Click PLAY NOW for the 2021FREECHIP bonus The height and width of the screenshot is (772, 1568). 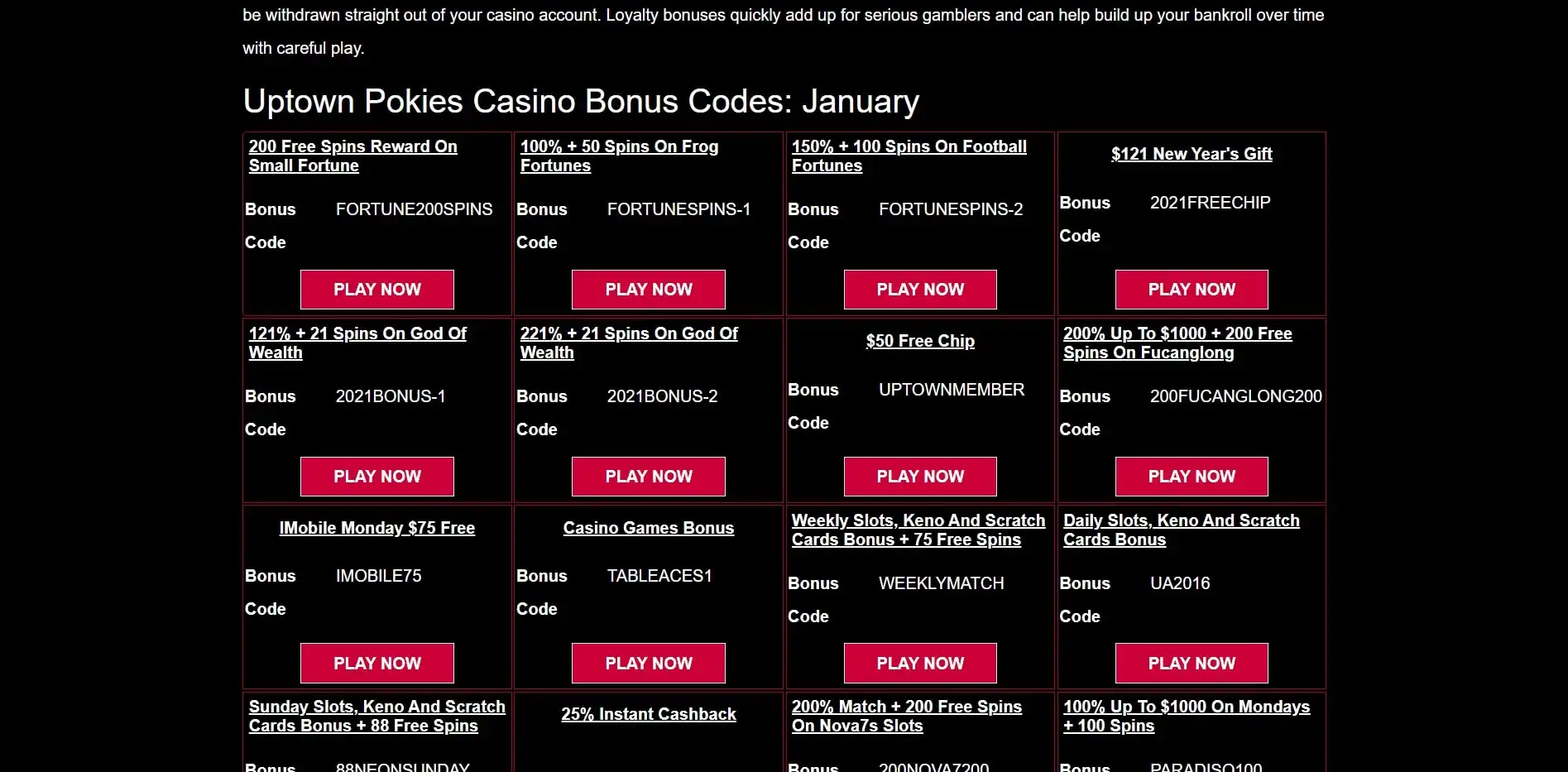point(1192,290)
